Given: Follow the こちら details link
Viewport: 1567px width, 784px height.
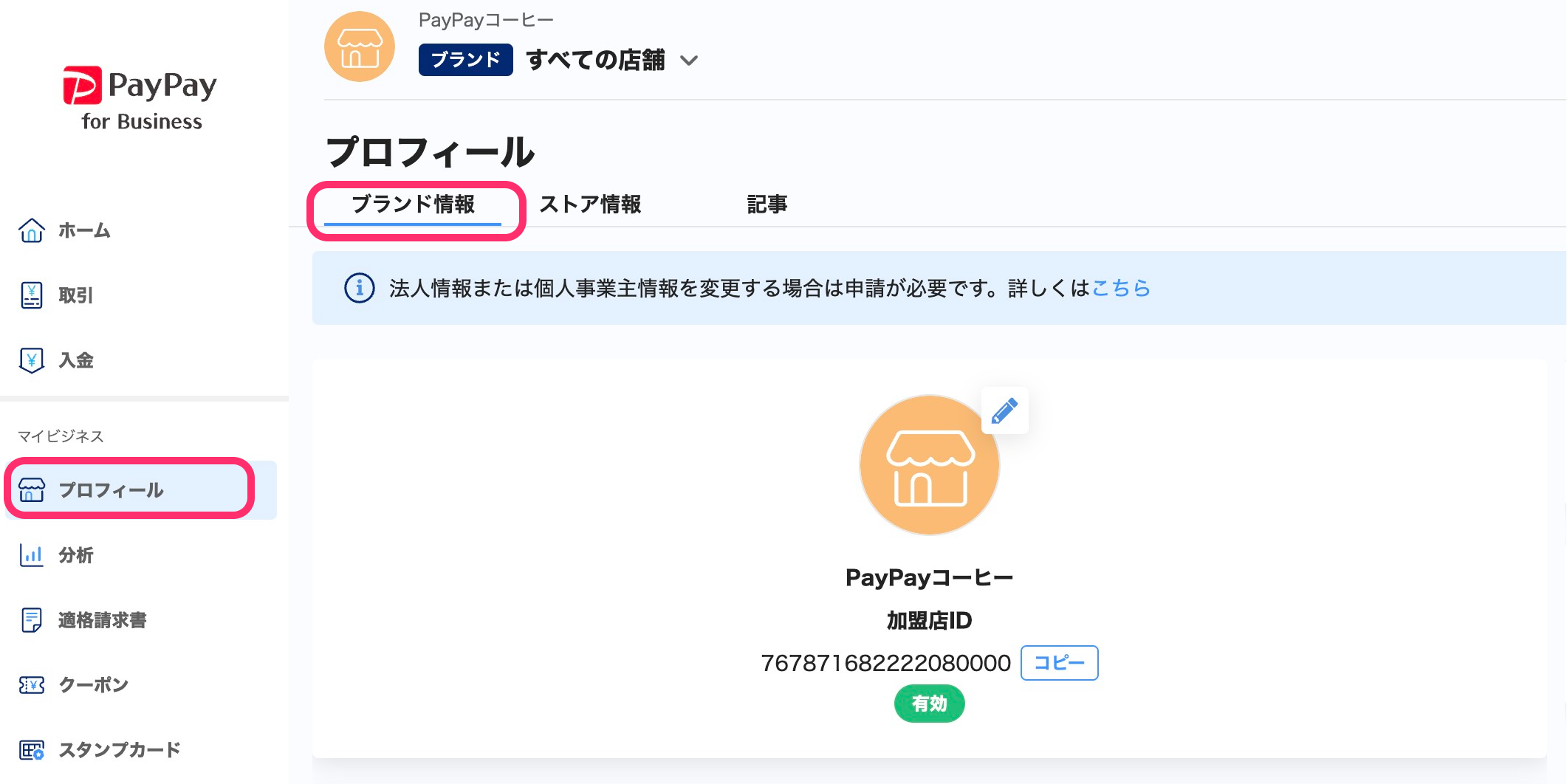Looking at the screenshot, I should (x=1121, y=288).
